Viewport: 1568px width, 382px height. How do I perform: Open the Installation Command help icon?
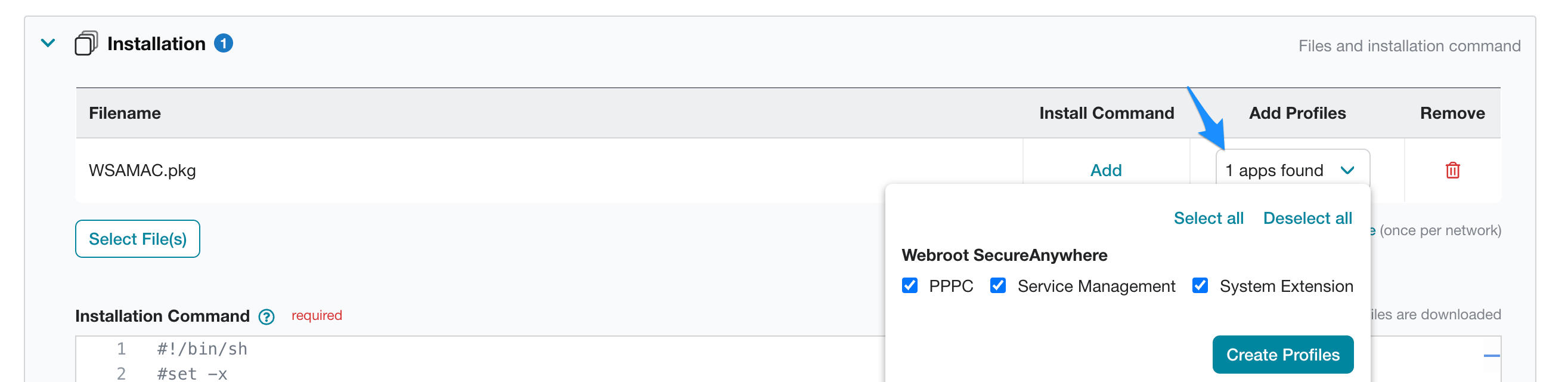click(266, 316)
